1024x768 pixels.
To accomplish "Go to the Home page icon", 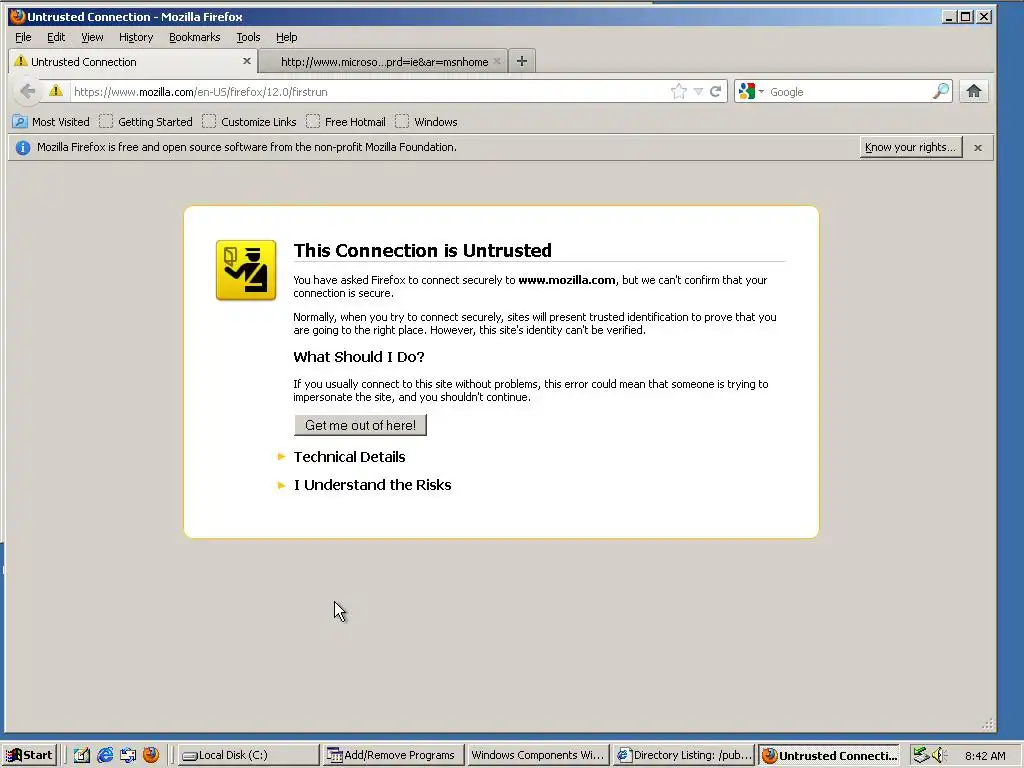I will (x=974, y=91).
